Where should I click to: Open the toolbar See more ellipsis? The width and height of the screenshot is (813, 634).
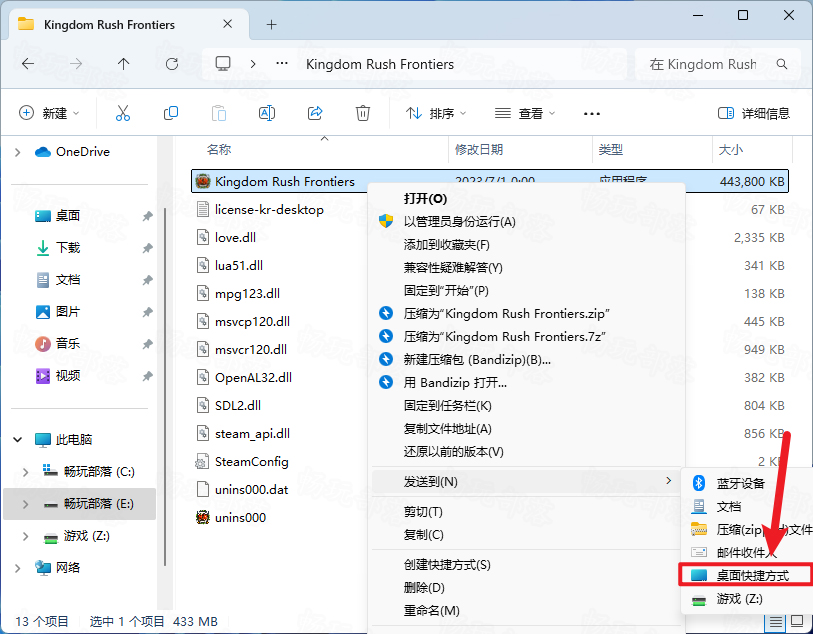point(592,114)
